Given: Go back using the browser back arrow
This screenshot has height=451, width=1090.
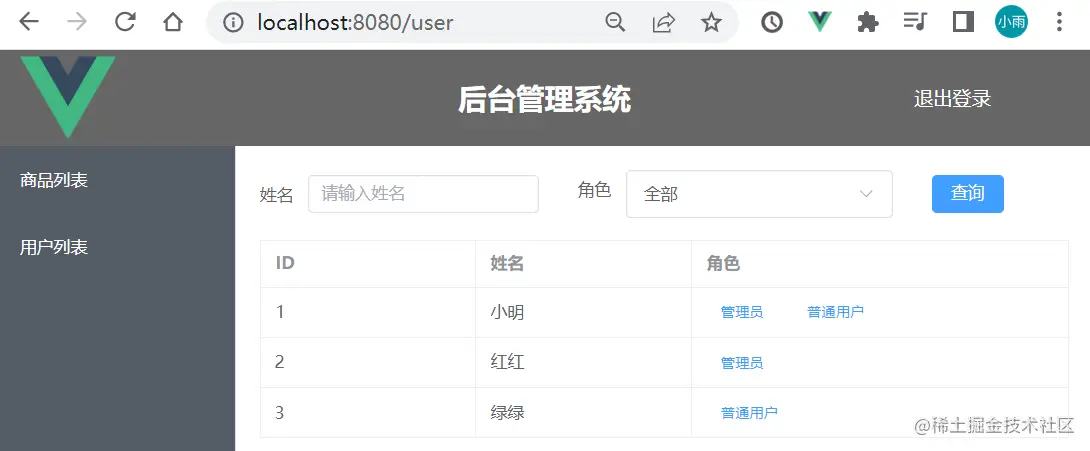Looking at the screenshot, I should pyautogui.click(x=29, y=22).
